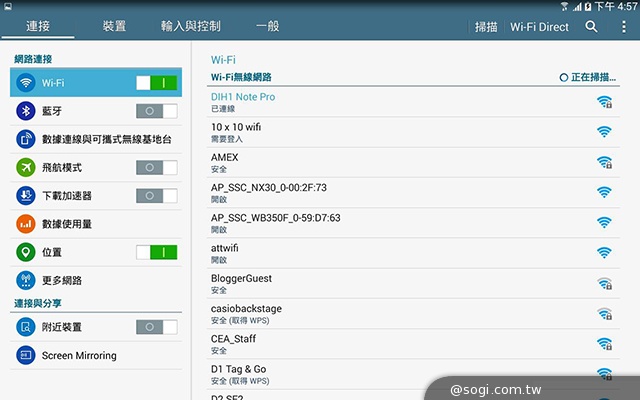The height and width of the screenshot is (400, 640).
Task: Tap the green location pin icon
Action: pos(26,252)
